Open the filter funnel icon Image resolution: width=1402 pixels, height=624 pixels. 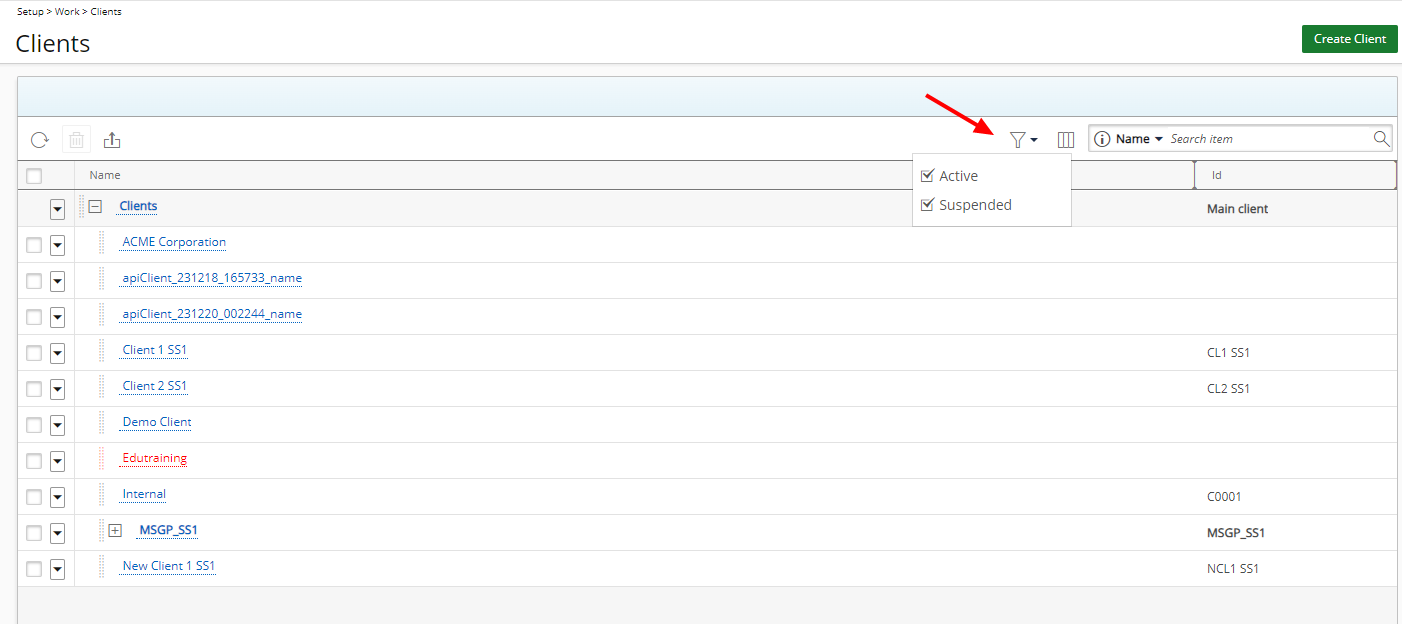tap(1017, 139)
